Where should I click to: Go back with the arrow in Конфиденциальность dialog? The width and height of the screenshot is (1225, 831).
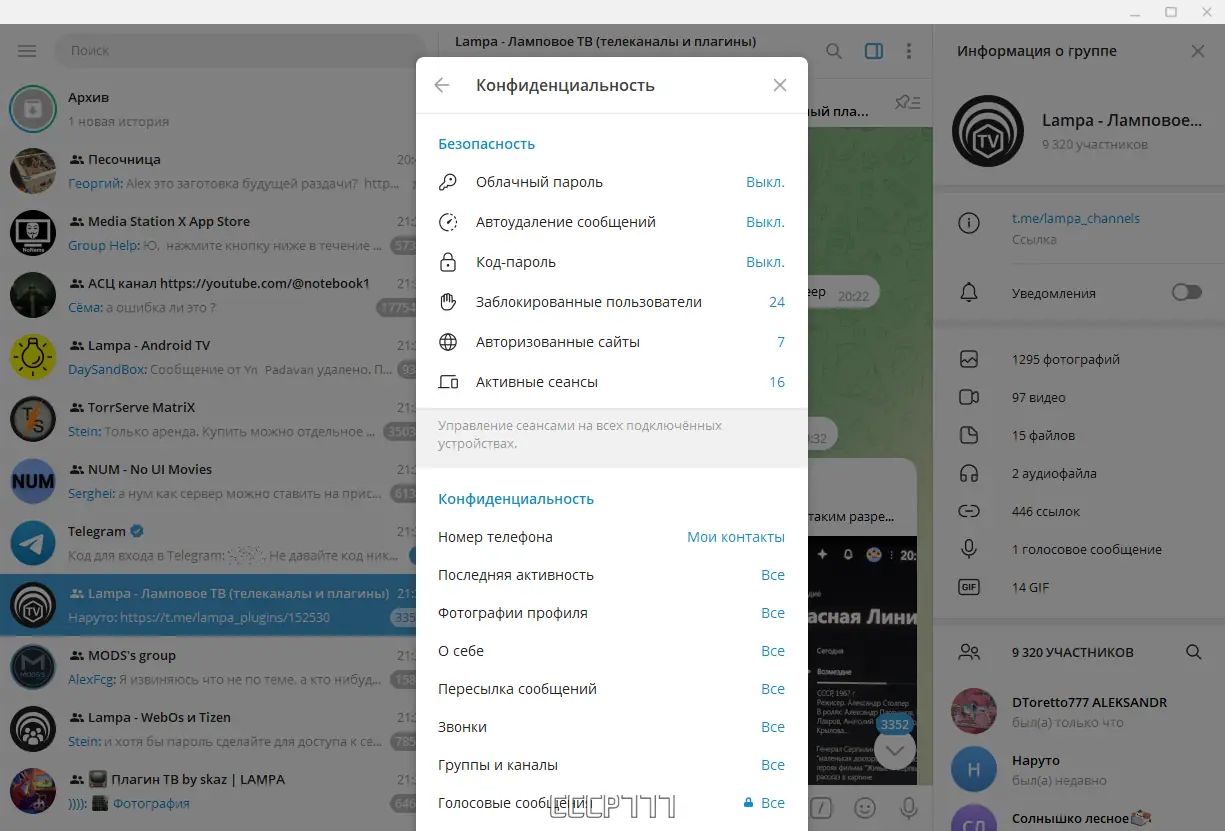[442, 86]
